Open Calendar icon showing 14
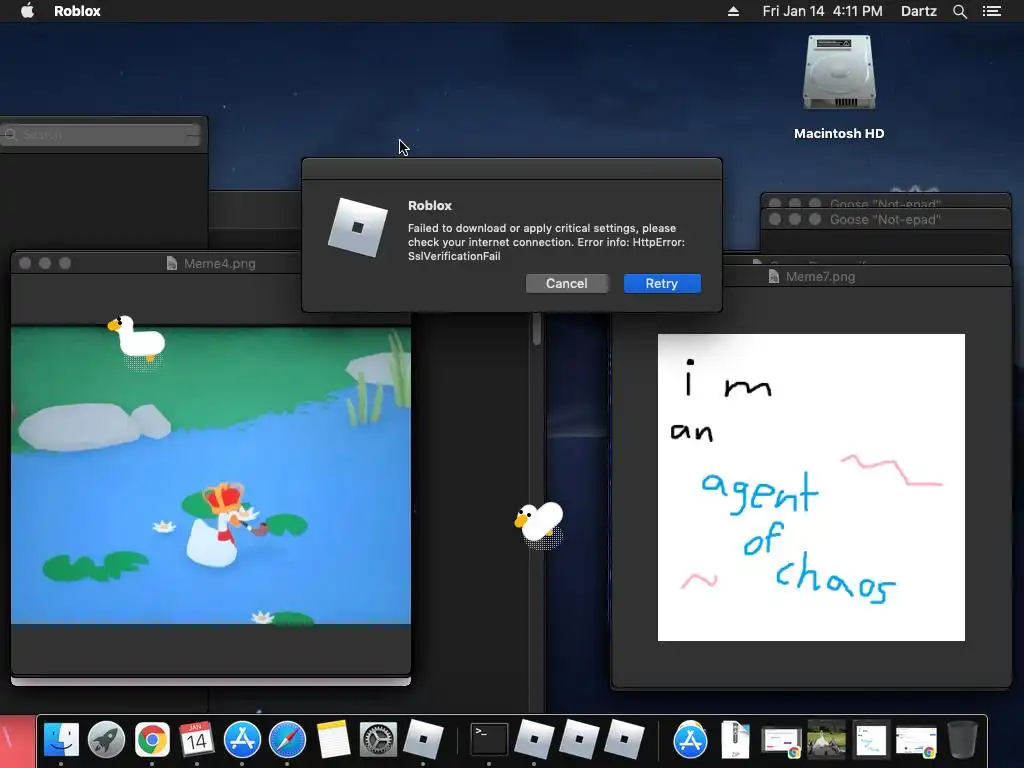Viewport: 1024px width, 768px height. pyautogui.click(x=197, y=740)
